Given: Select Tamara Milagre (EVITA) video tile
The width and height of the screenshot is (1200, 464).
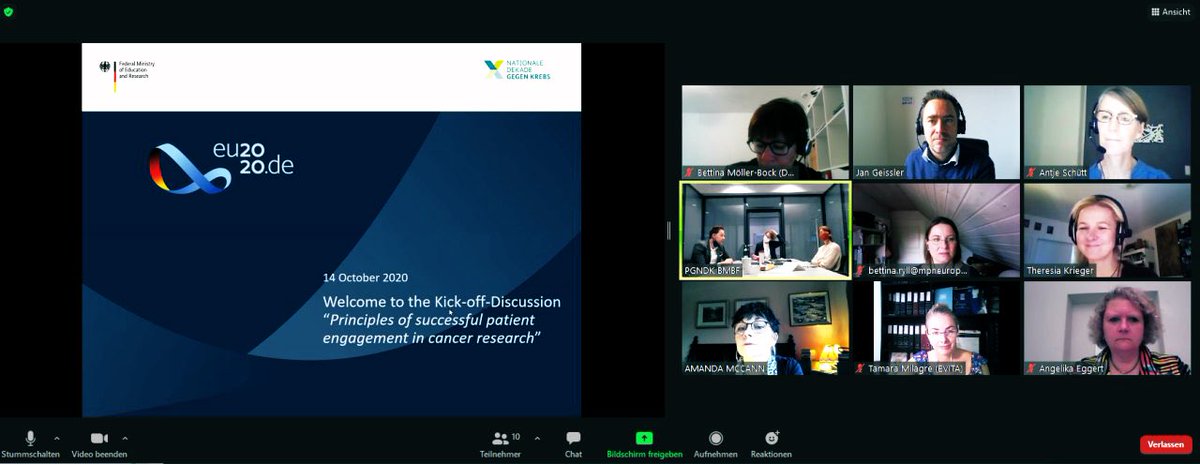Looking at the screenshot, I should (936, 328).
